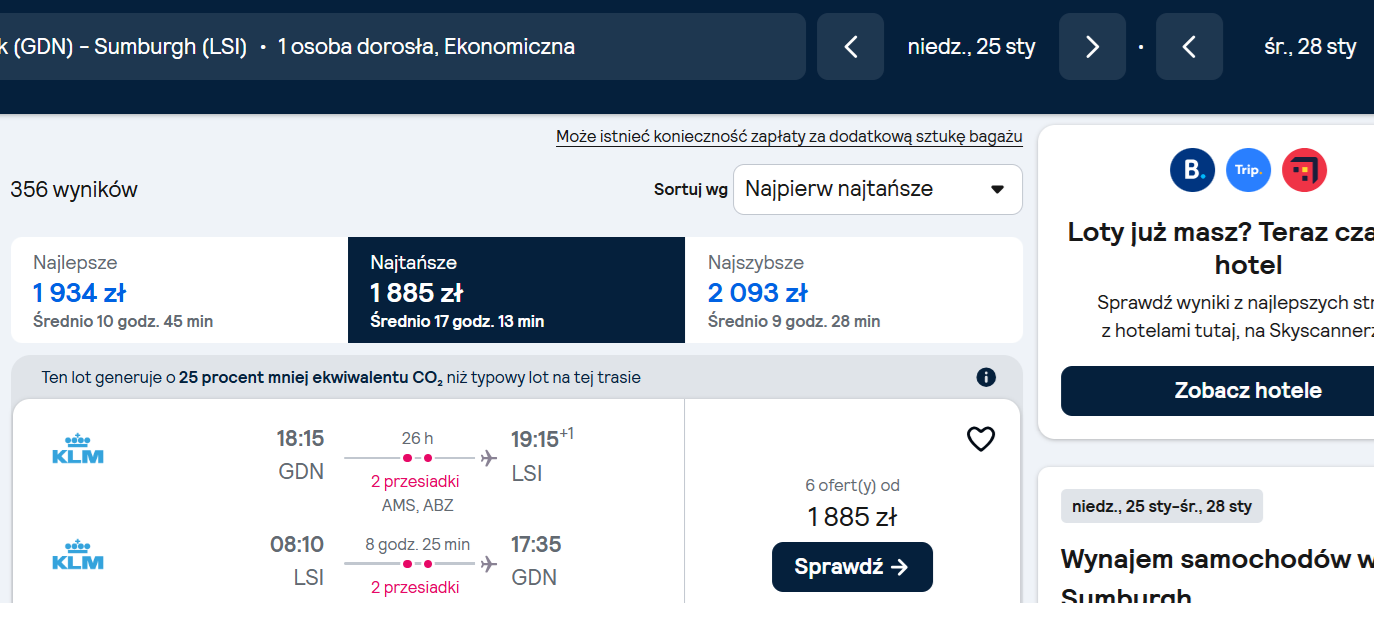Click the red hotel partner logo

click(1304, 170)
